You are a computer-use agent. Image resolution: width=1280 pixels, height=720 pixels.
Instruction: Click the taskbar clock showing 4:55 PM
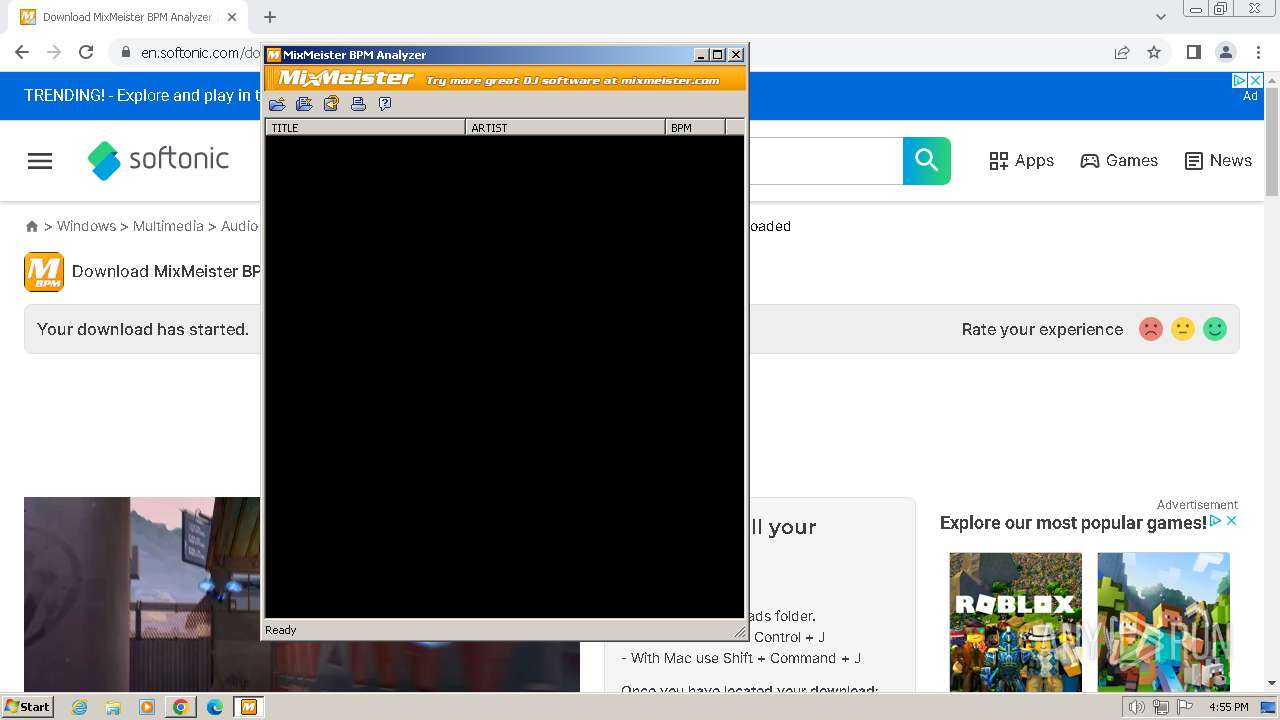pyautogui.click(x=1228, y=707)
